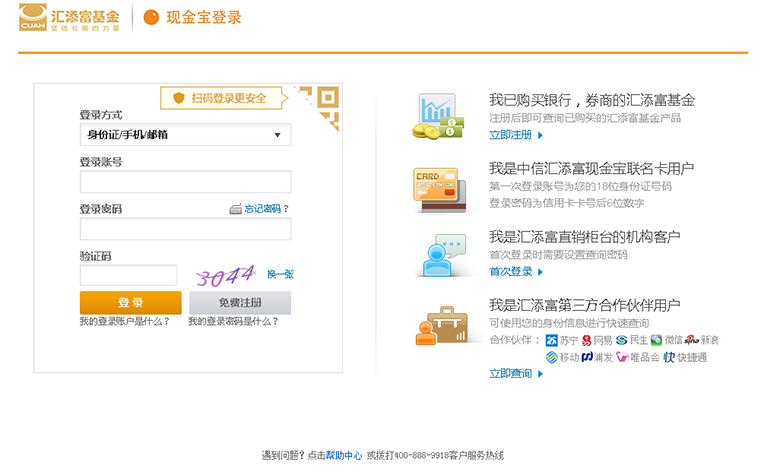This screenshot has width=780, height=475.
Task: Click the credit card icon for 联名卡用户
Action: click(x=436, y=189)
